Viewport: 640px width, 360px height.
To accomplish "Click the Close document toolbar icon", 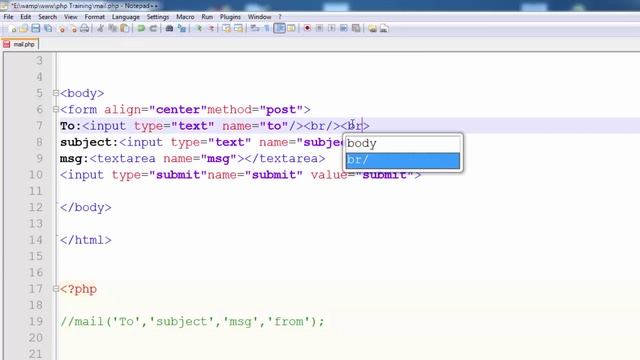I will (62, 28).
